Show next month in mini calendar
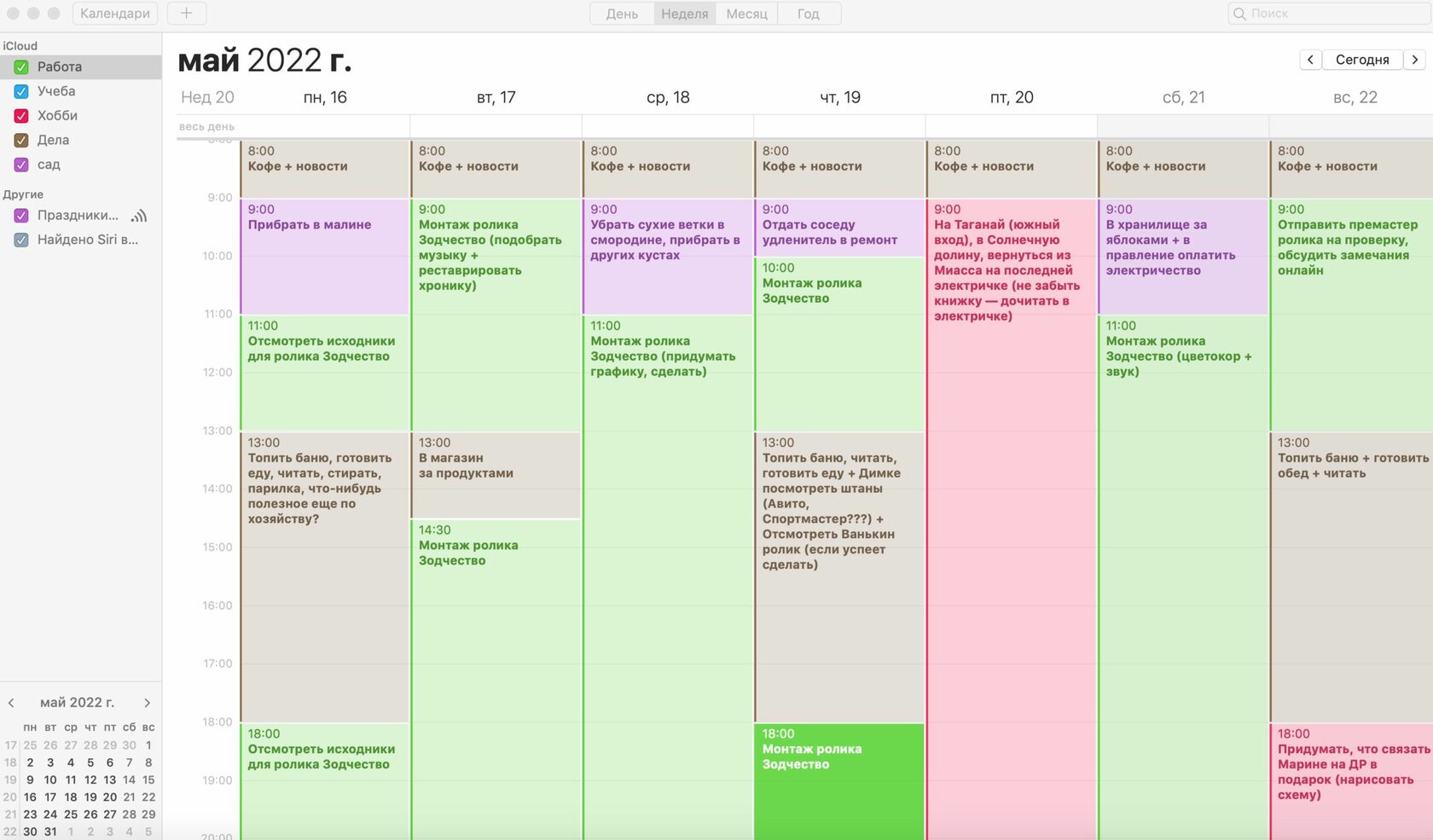1433x840 pixels. point(147,703)
